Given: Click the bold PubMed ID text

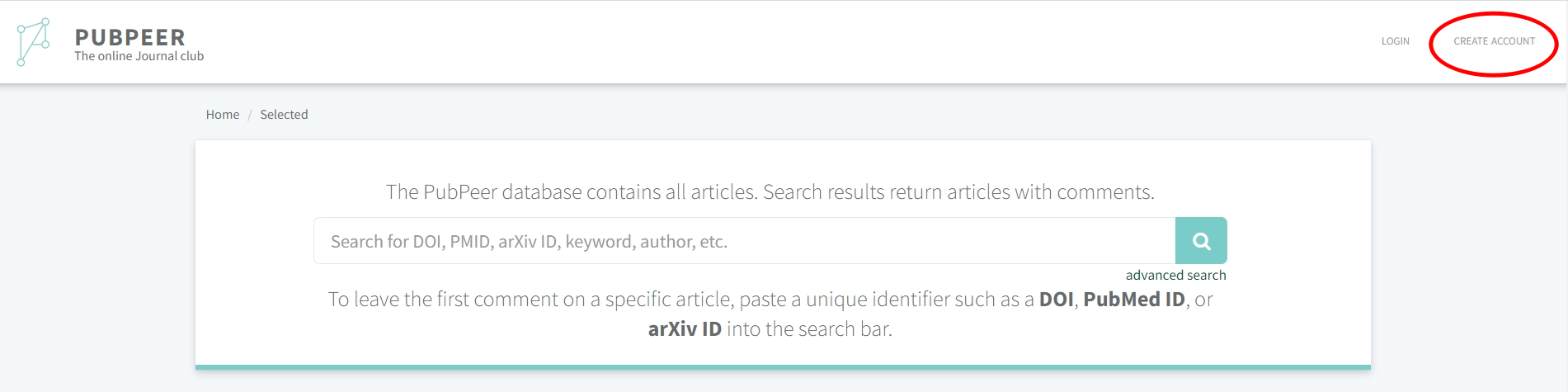Looking at the screenshot, I should pyautogui.click(x=1133, y=300).
